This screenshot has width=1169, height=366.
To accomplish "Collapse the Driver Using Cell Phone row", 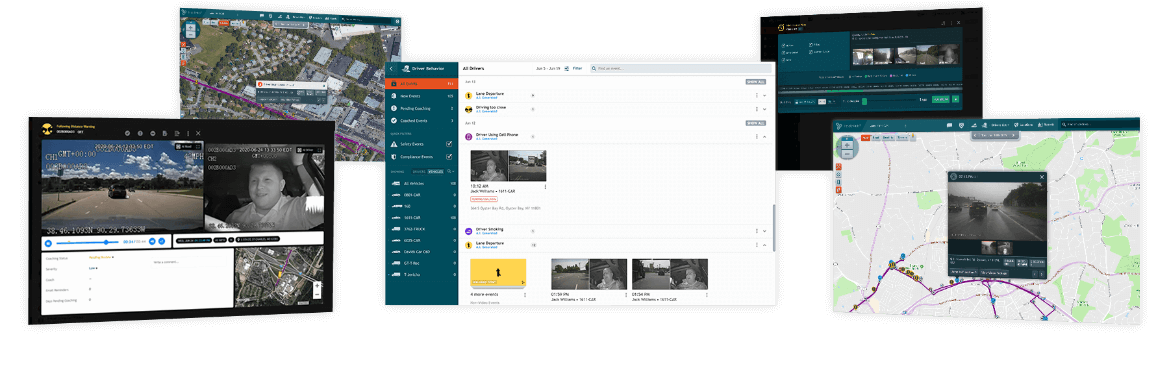I will click(x=765, y=136).
